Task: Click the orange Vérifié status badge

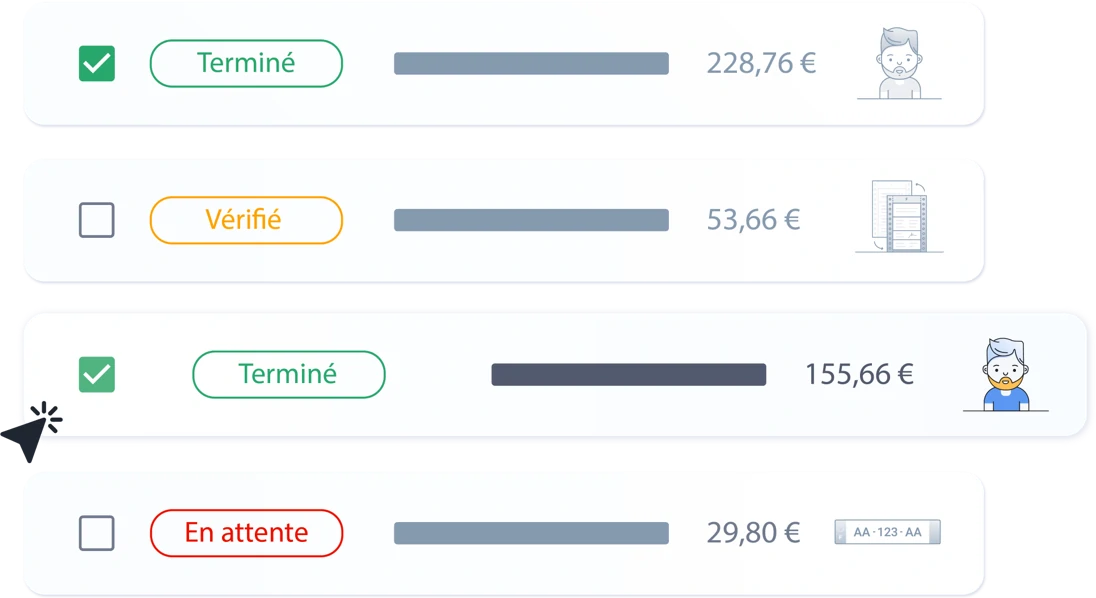Action: (x=246, y=220)
